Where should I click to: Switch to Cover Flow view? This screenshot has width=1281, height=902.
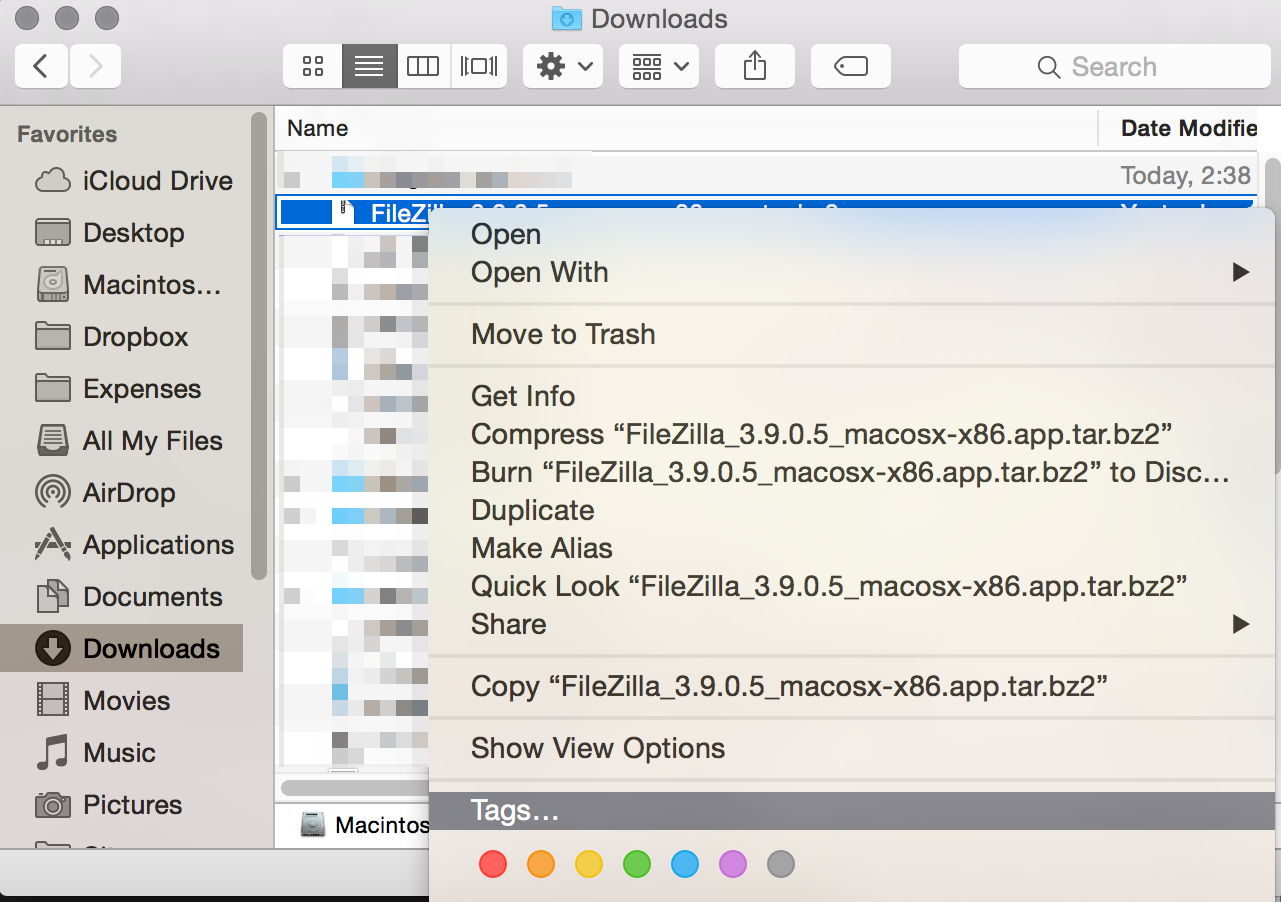click(x=479, y=67)
